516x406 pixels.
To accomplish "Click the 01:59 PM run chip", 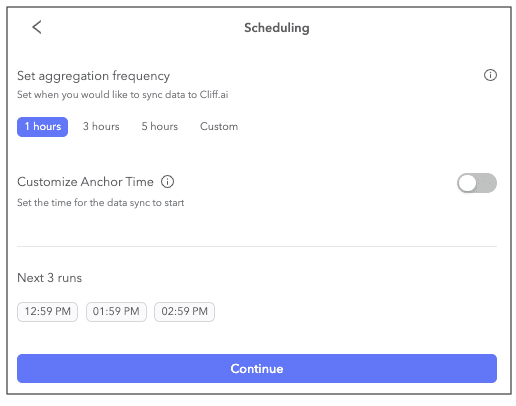I will click(116, 312).
